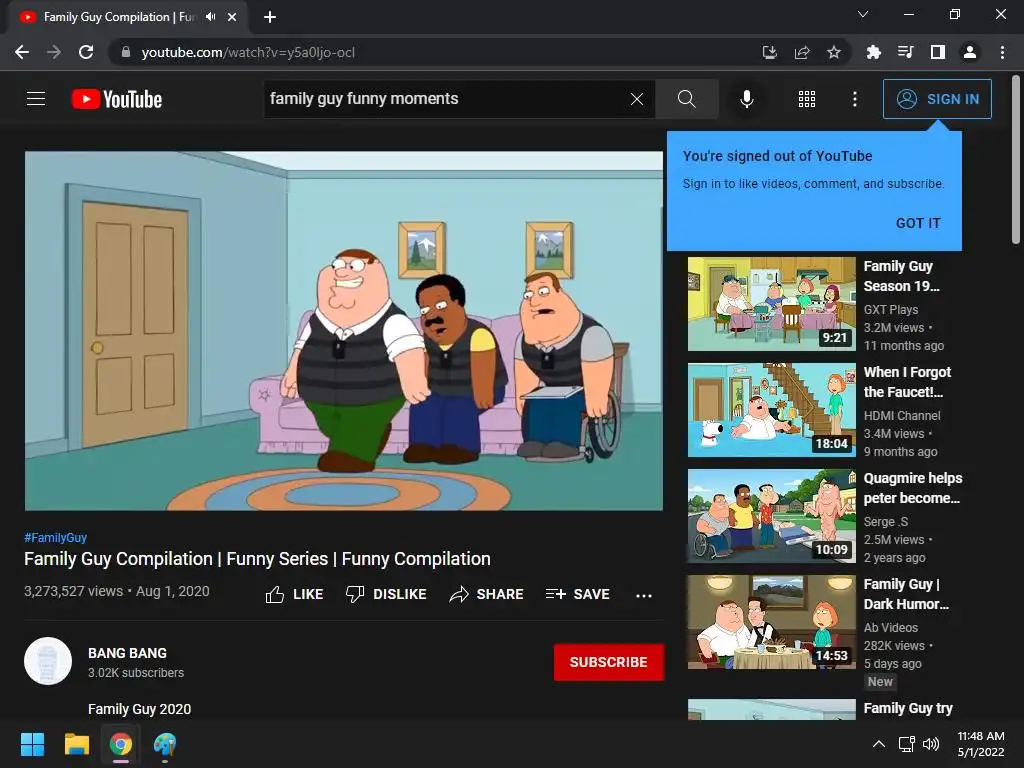Open the BANG BANG channel avatar
Screen dimensions: 1024x768
pyautogui.click(x=48, y=661)
